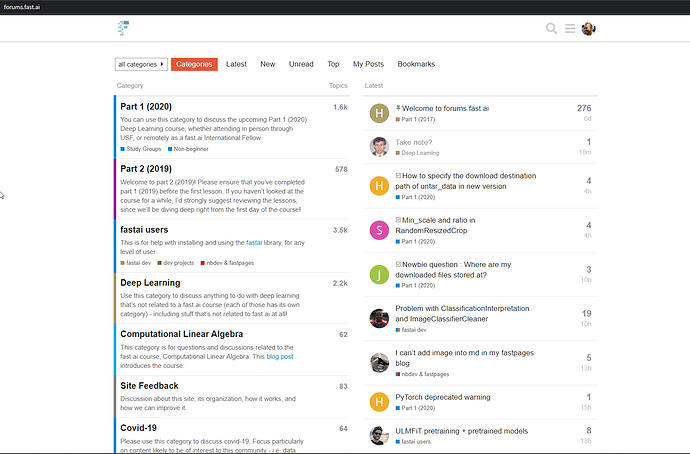Screen dimensions: 690x454
Task: Click the 1.6k topics count
Action: (x=340, y=107)
